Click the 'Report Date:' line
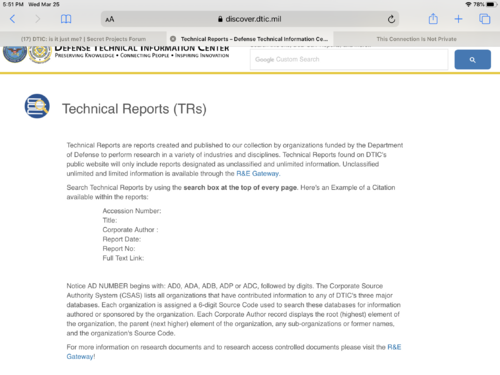The image size is (500, 375). [122, 239]
